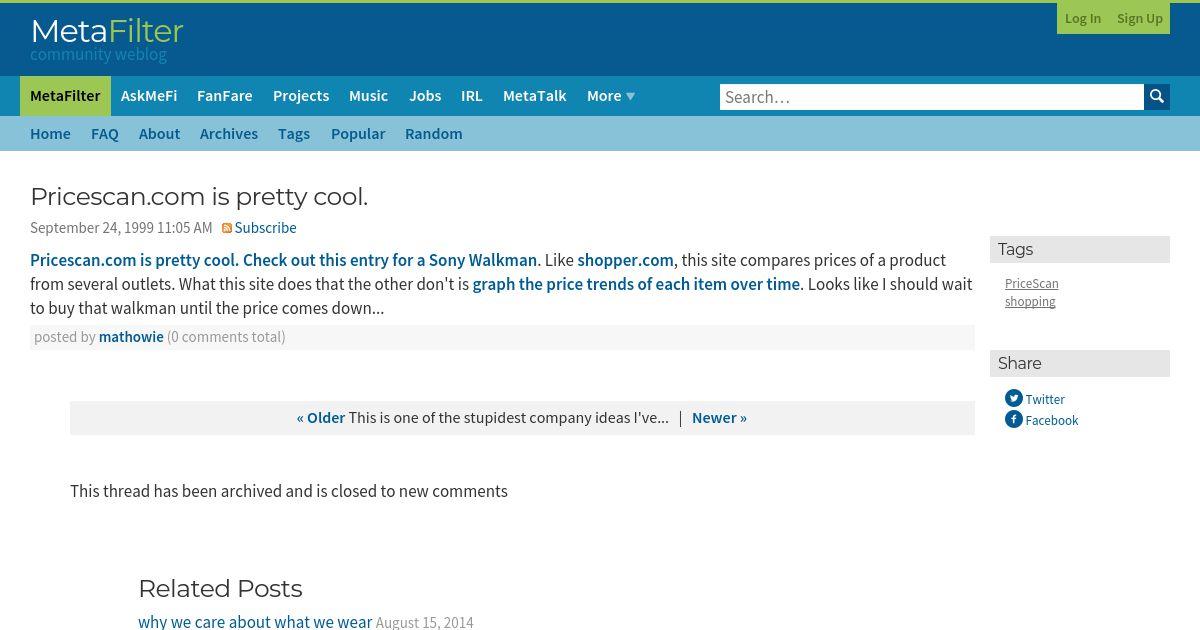Open the graph price trends link
Screen dimensions: 1200x630
tap(636, 284)
